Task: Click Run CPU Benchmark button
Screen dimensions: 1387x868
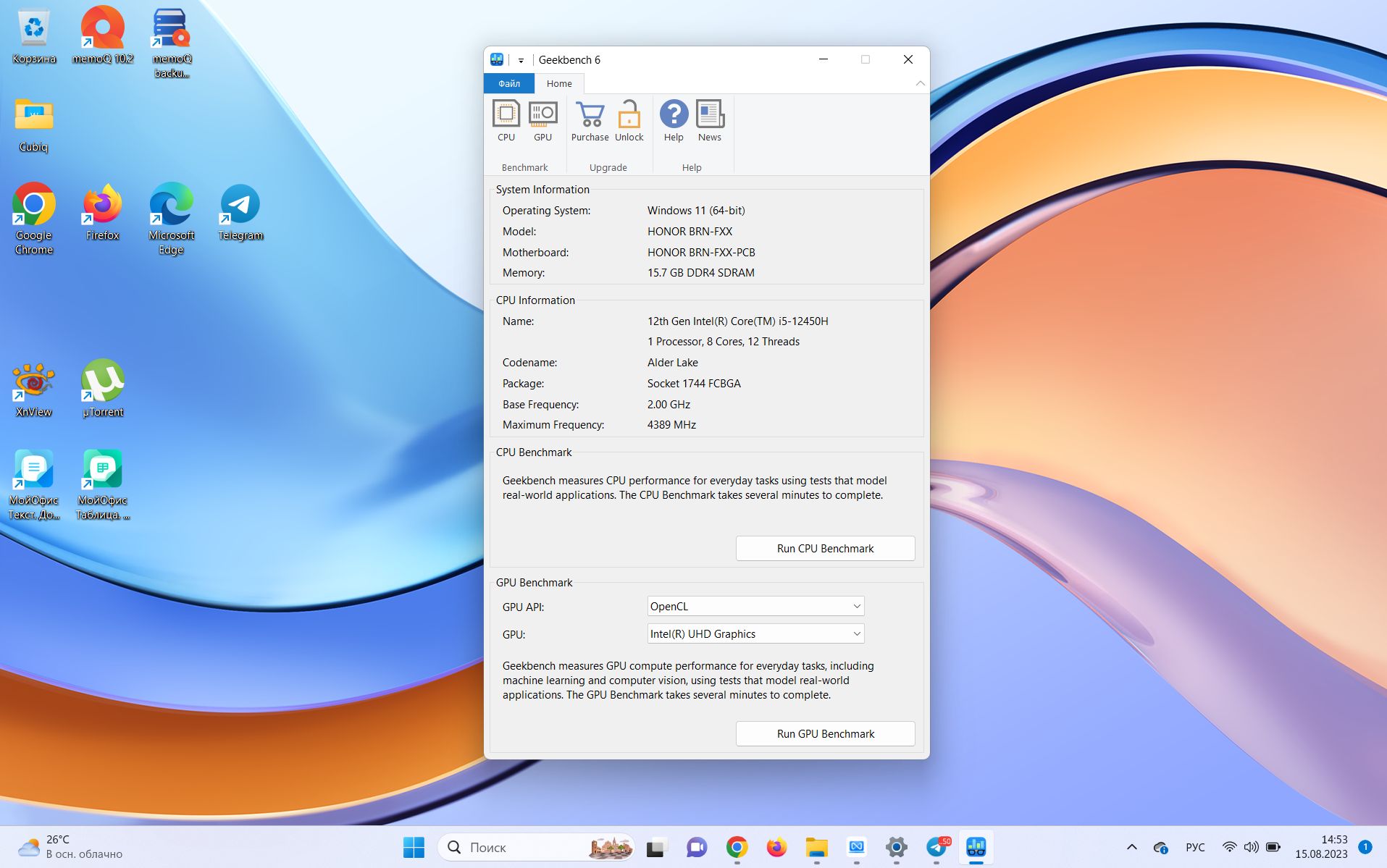Action: 825,548
